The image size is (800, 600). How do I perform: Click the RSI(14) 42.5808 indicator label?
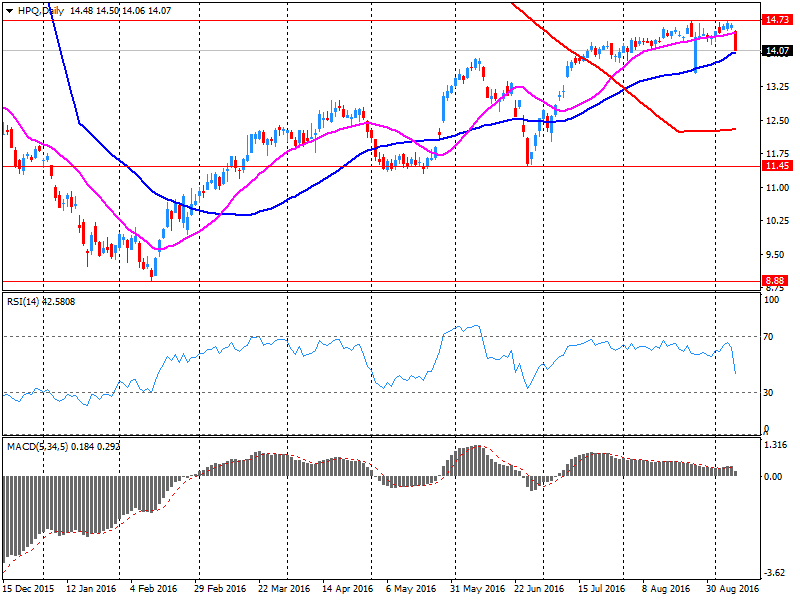point(41,302)
